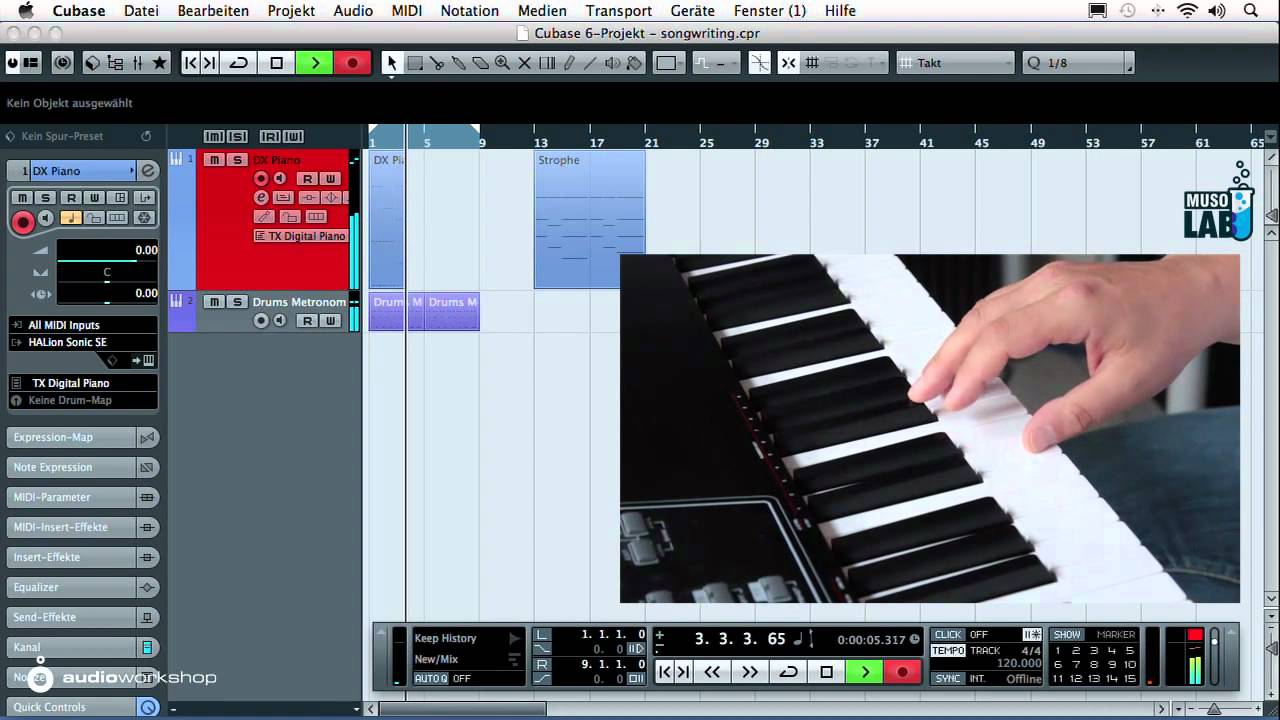Viewport: 1280px width, 720px height.
Task: Toggle record enable on DX Piano track
Action: click(x=261, y=179)
